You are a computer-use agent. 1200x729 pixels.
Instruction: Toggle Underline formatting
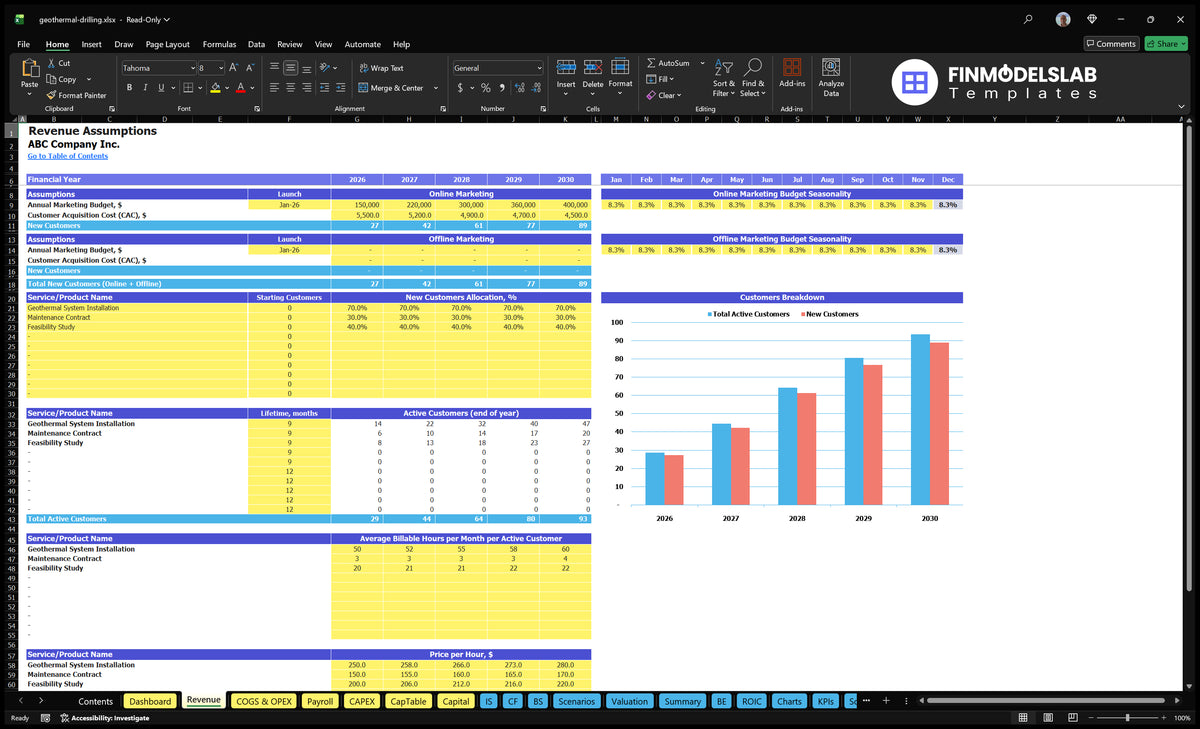pyautogui.click(x=159, y=88)
